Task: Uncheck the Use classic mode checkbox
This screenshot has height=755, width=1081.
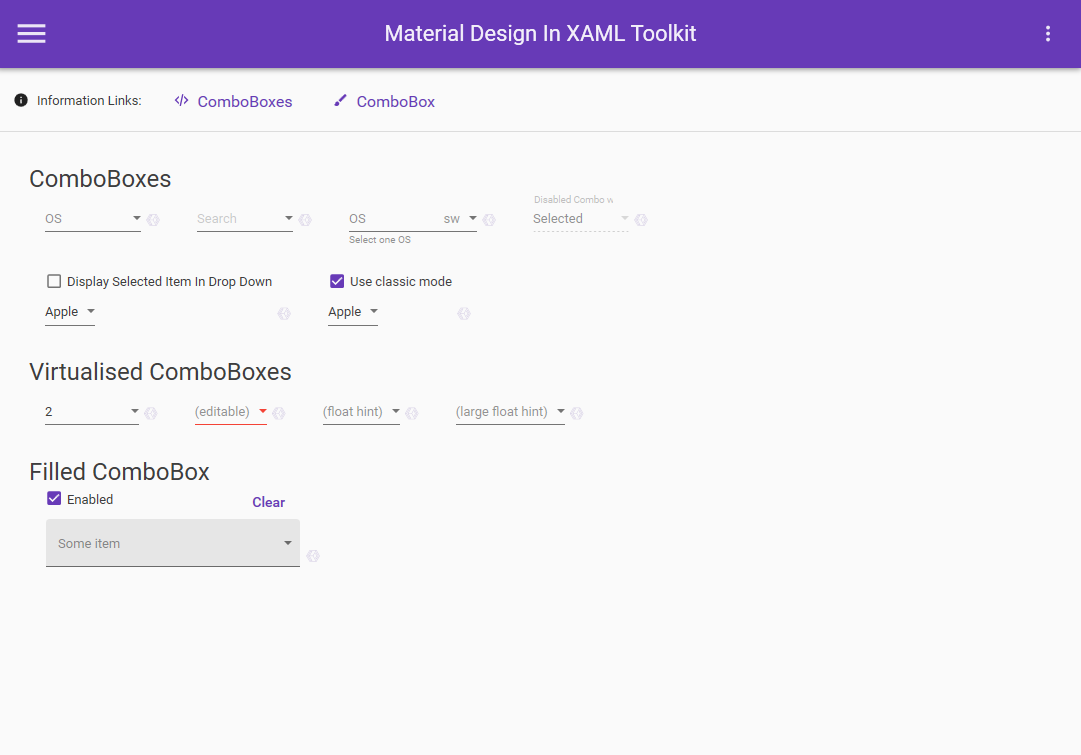Action: [337, 281]
